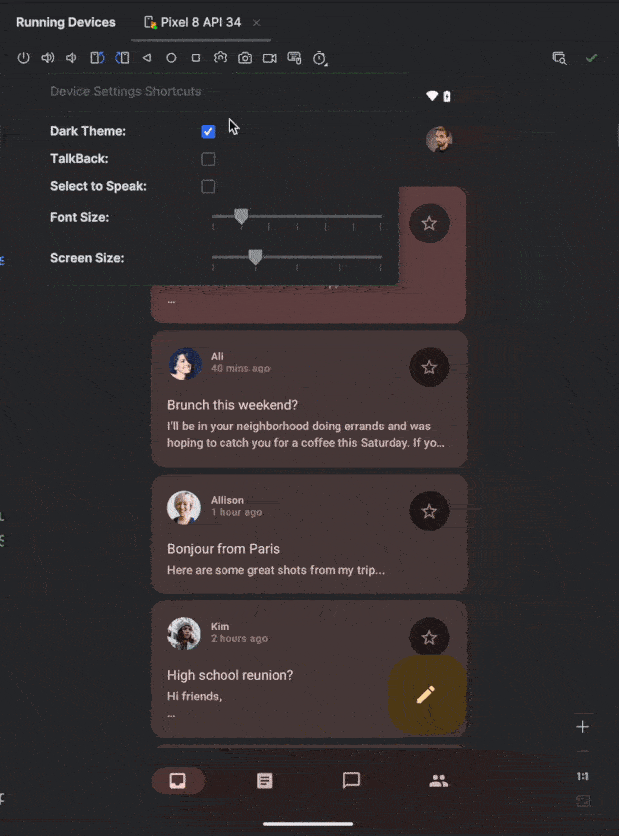Open the chat bubble tab in the bottom navigation
Image resolution: width=619 pixels, height=836 pixels.
point(351,781)
